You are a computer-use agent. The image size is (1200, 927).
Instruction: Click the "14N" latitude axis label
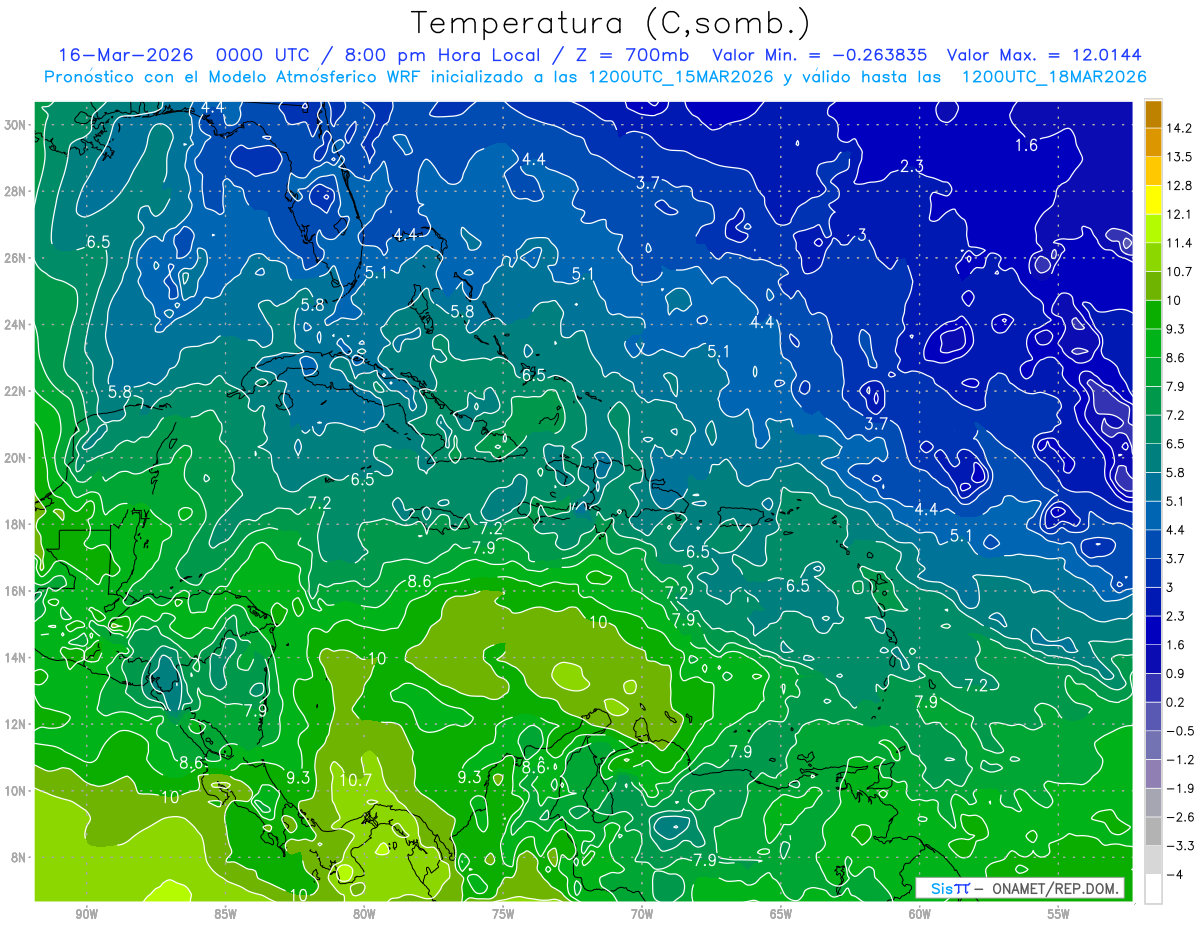tap(16, 658)
